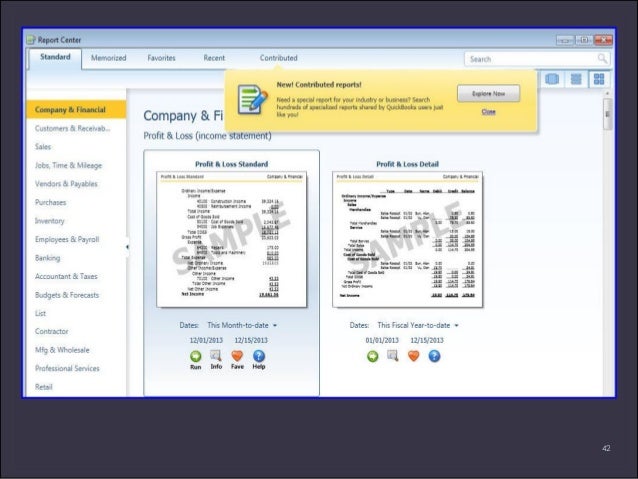Screen dimensions: 638x479
Task: Click the Profit & Loss Detail title
Action: [407, 164]
